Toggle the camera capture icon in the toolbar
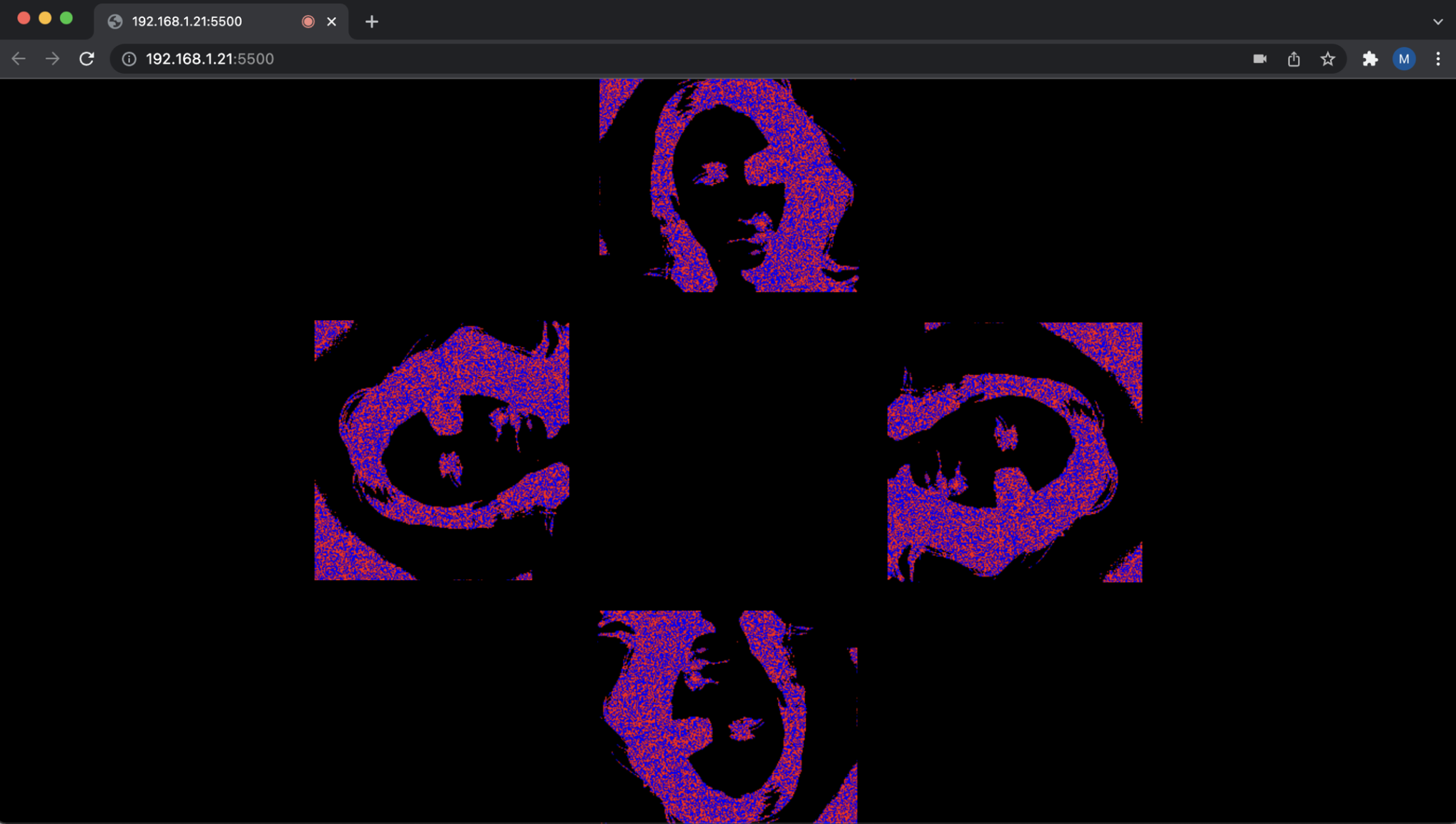Screen dimensions: 1456x824 pyautogui.click(x=1259, y=59)
